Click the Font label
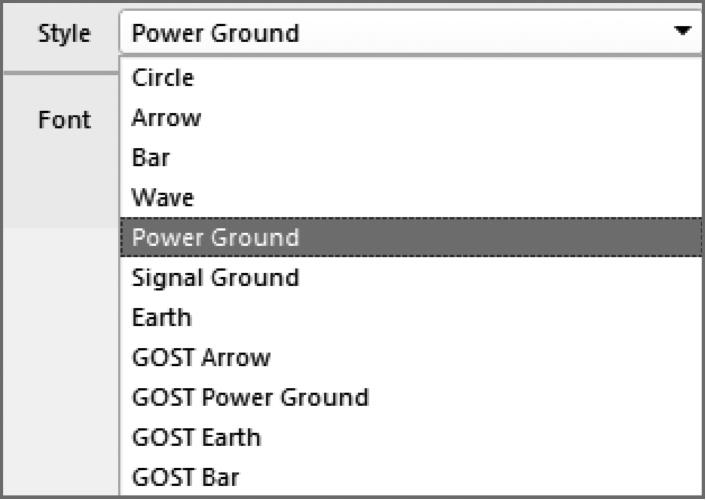The height and width of the screenshot is (500, 706). click(x=64, y=120)
